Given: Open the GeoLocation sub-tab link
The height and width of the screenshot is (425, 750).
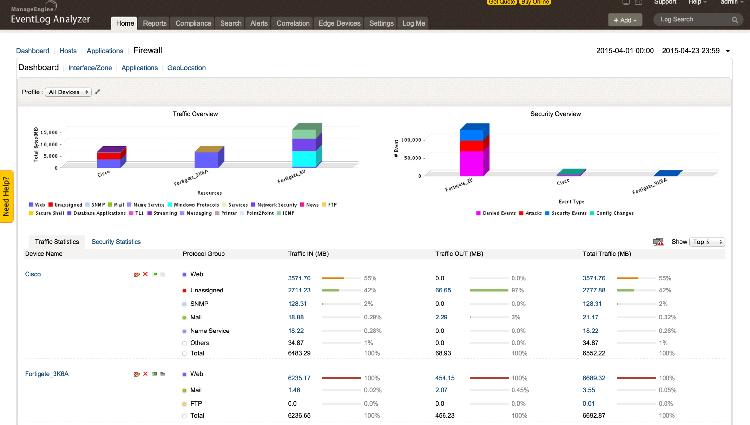Looking at the screenshot, I should (x=187, y=68).
